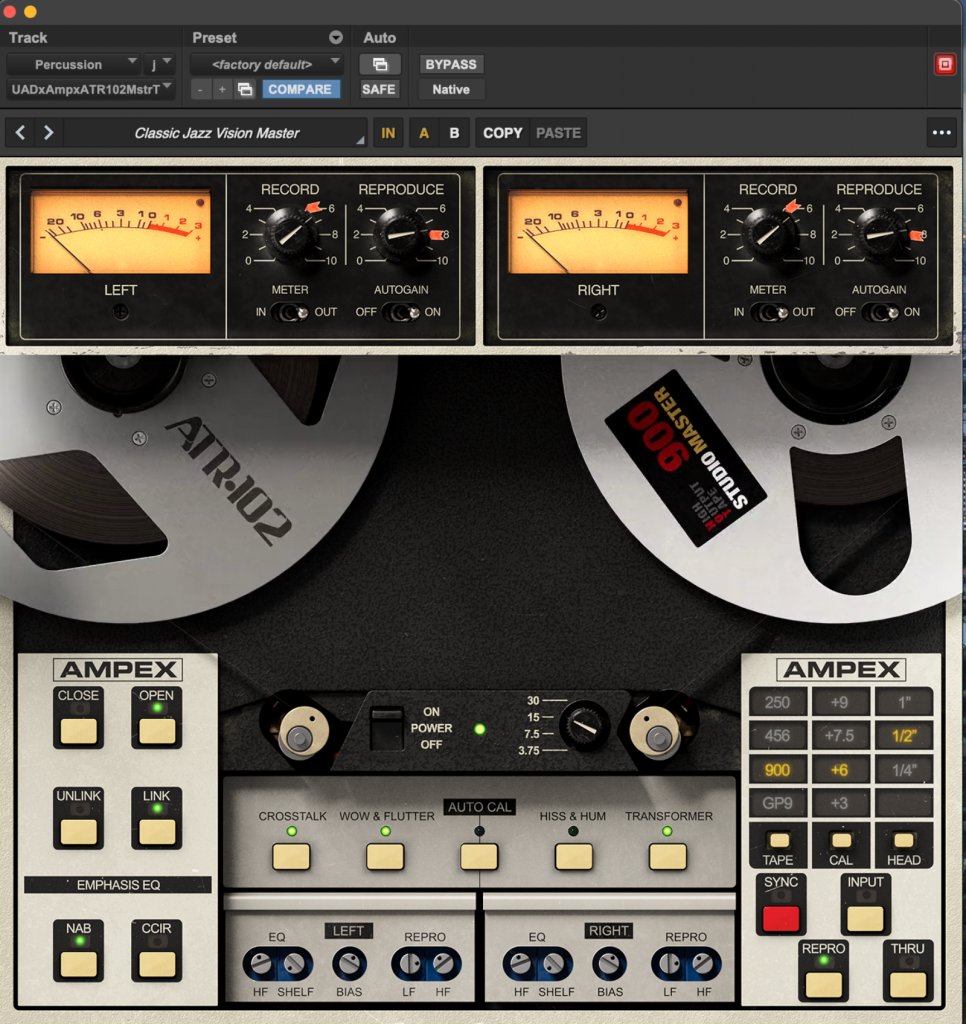Click the AUTO CAL button
This screenshot has height=1024, width=966.
click(x=479, y=856)
